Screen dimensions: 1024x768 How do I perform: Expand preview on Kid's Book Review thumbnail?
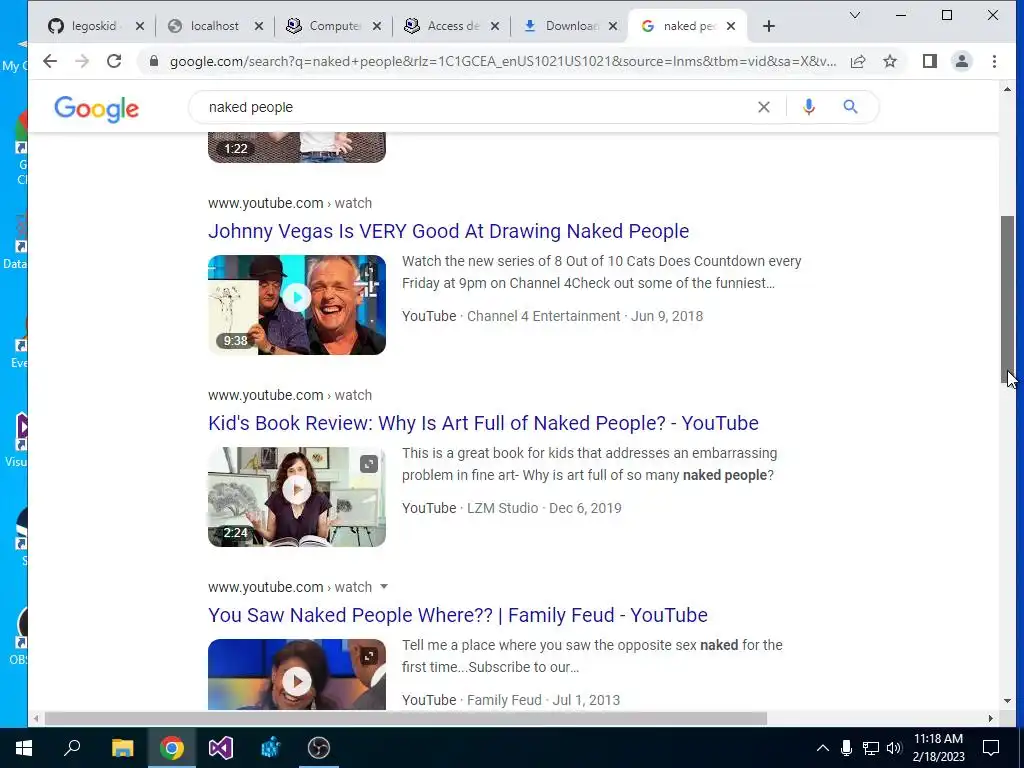pyautogui.click(x=369, y=464)
